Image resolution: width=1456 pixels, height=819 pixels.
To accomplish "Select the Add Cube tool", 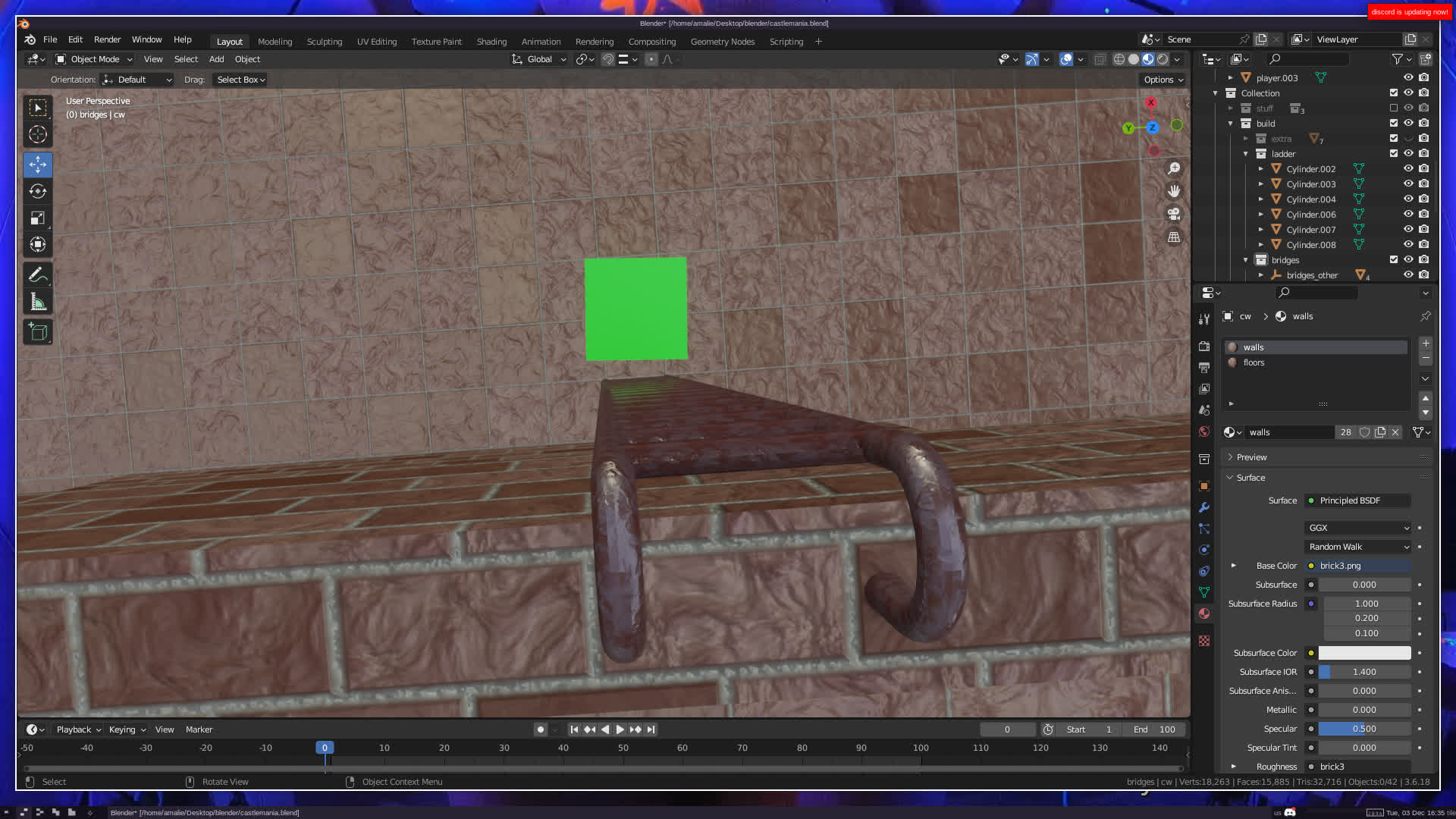I will [38, 332].
